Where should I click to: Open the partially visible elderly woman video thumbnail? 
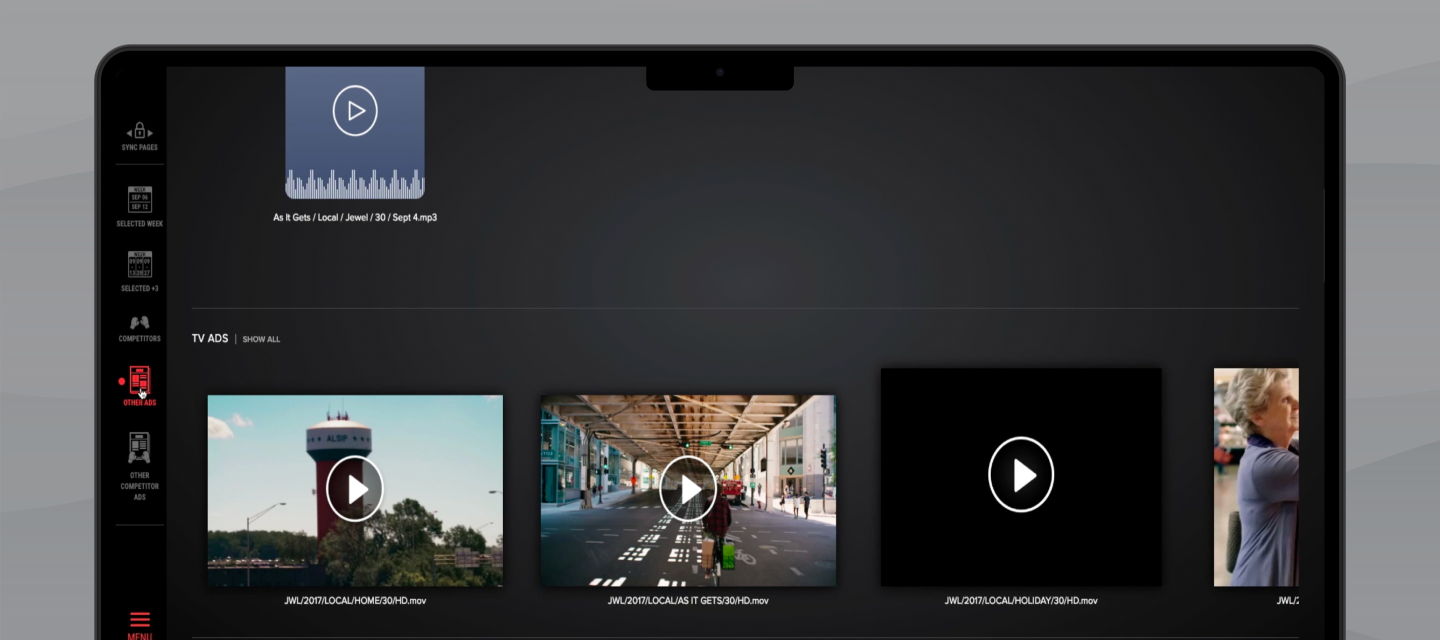(x=1256, y=477)
